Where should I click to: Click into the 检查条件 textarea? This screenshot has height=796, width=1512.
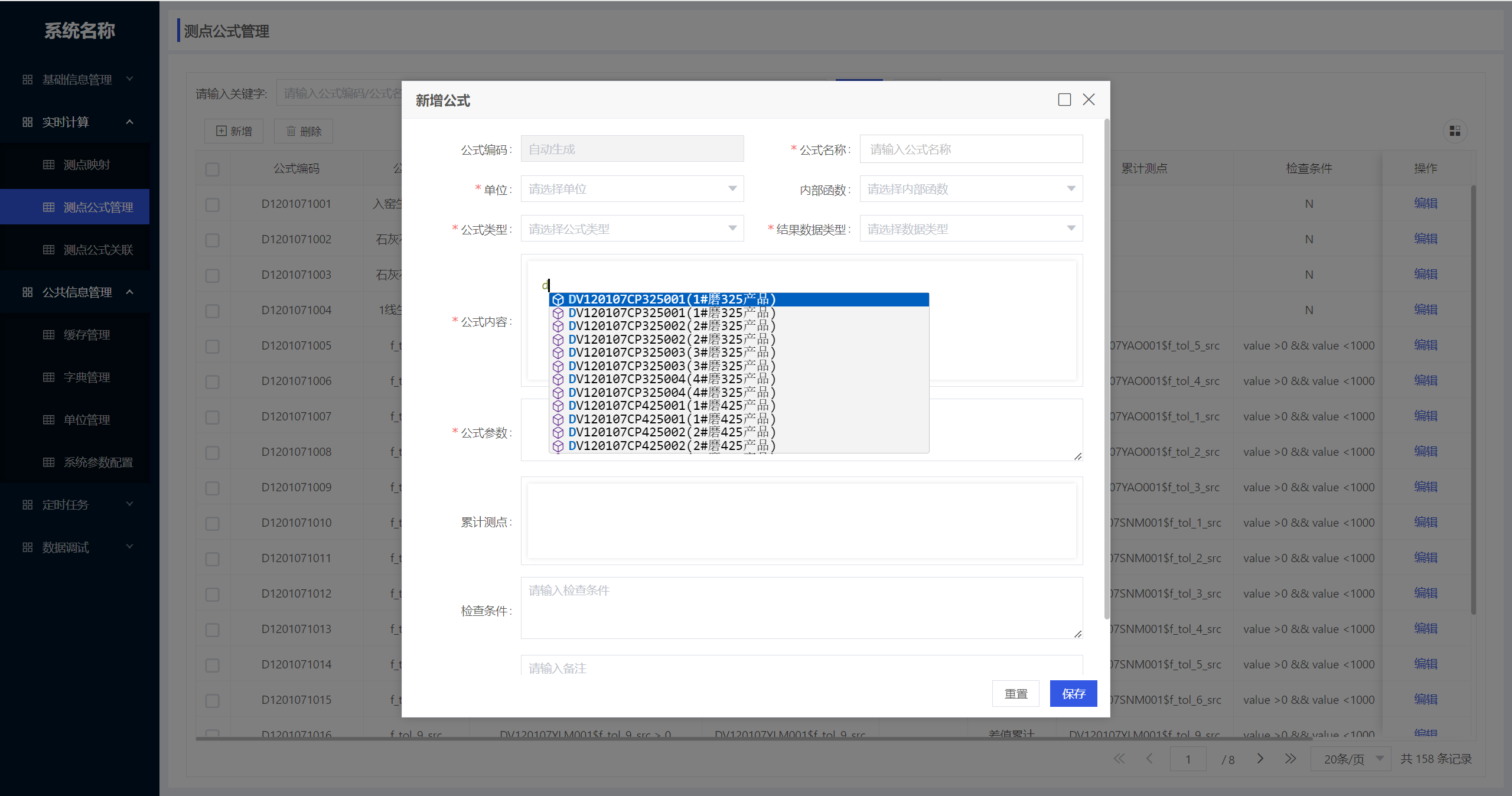click(x=801, y=608)
